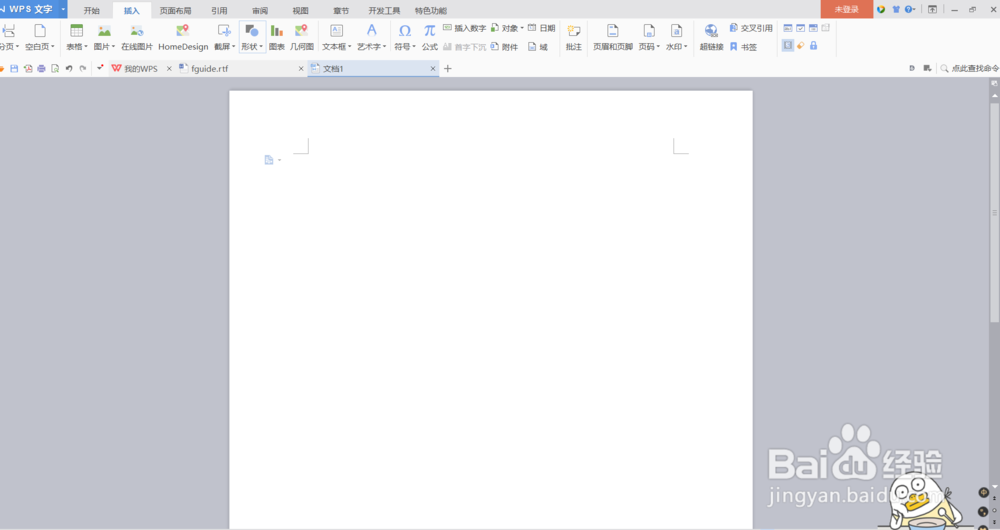Click the lock icon in the ribbon
Screen dimensions: 1000x530
click(x=813, y=45)
